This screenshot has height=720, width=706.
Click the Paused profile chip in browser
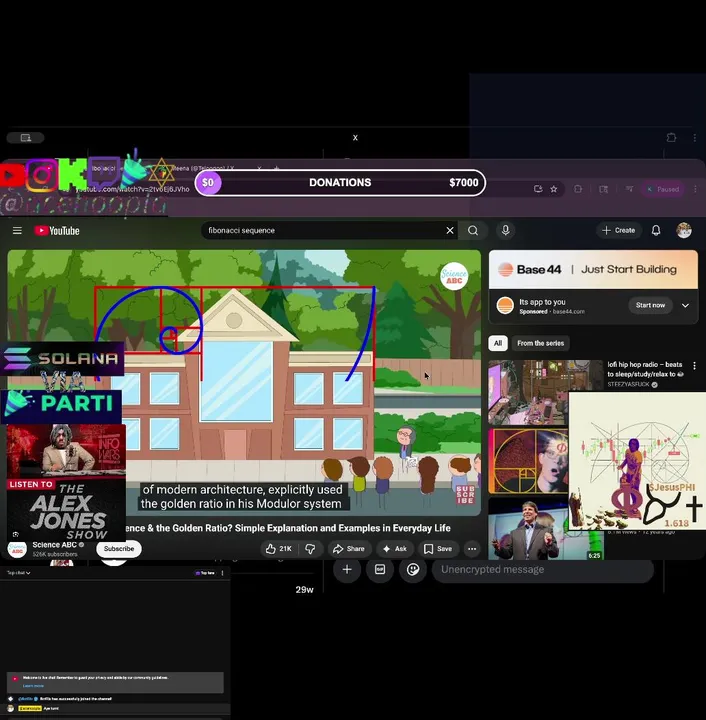[x=663, y=189]
